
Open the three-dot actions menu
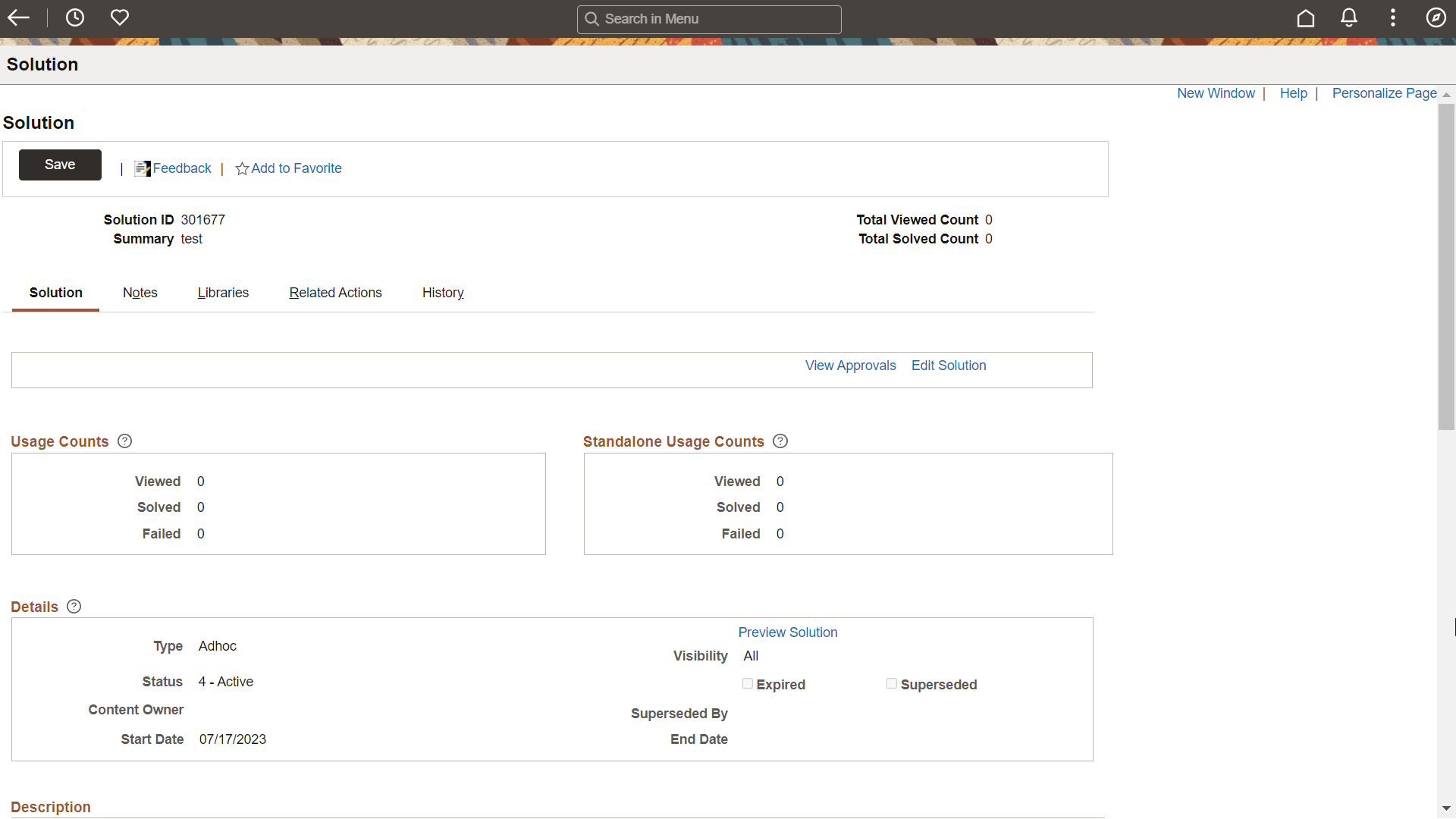click(1393, 18)
